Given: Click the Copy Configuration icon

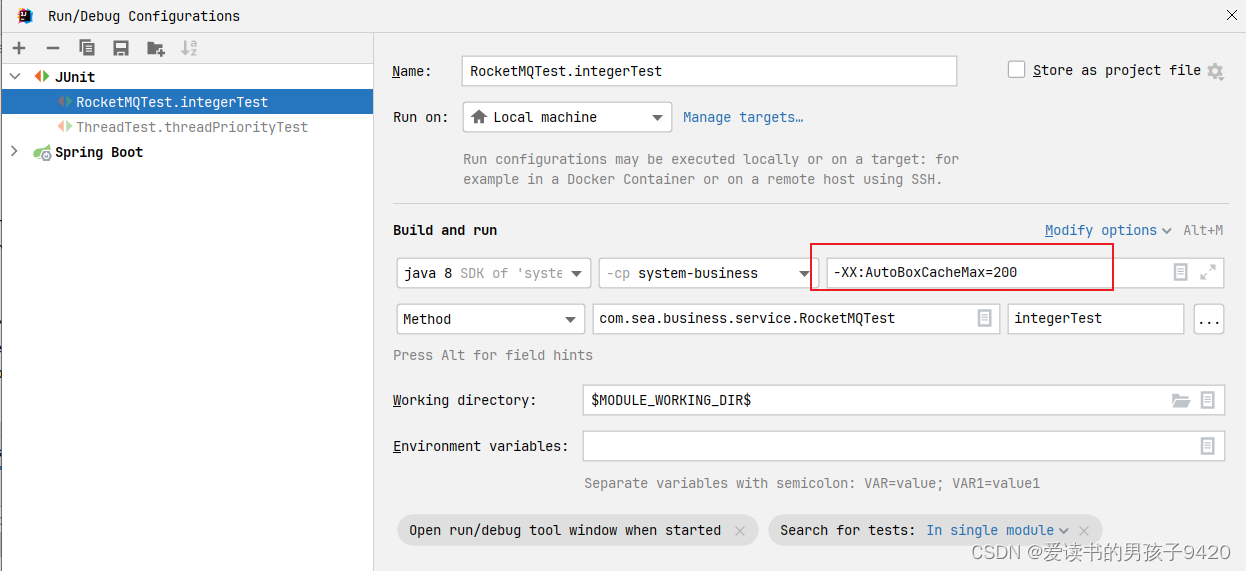Looking at the screenshot, I should coord(87,48).
